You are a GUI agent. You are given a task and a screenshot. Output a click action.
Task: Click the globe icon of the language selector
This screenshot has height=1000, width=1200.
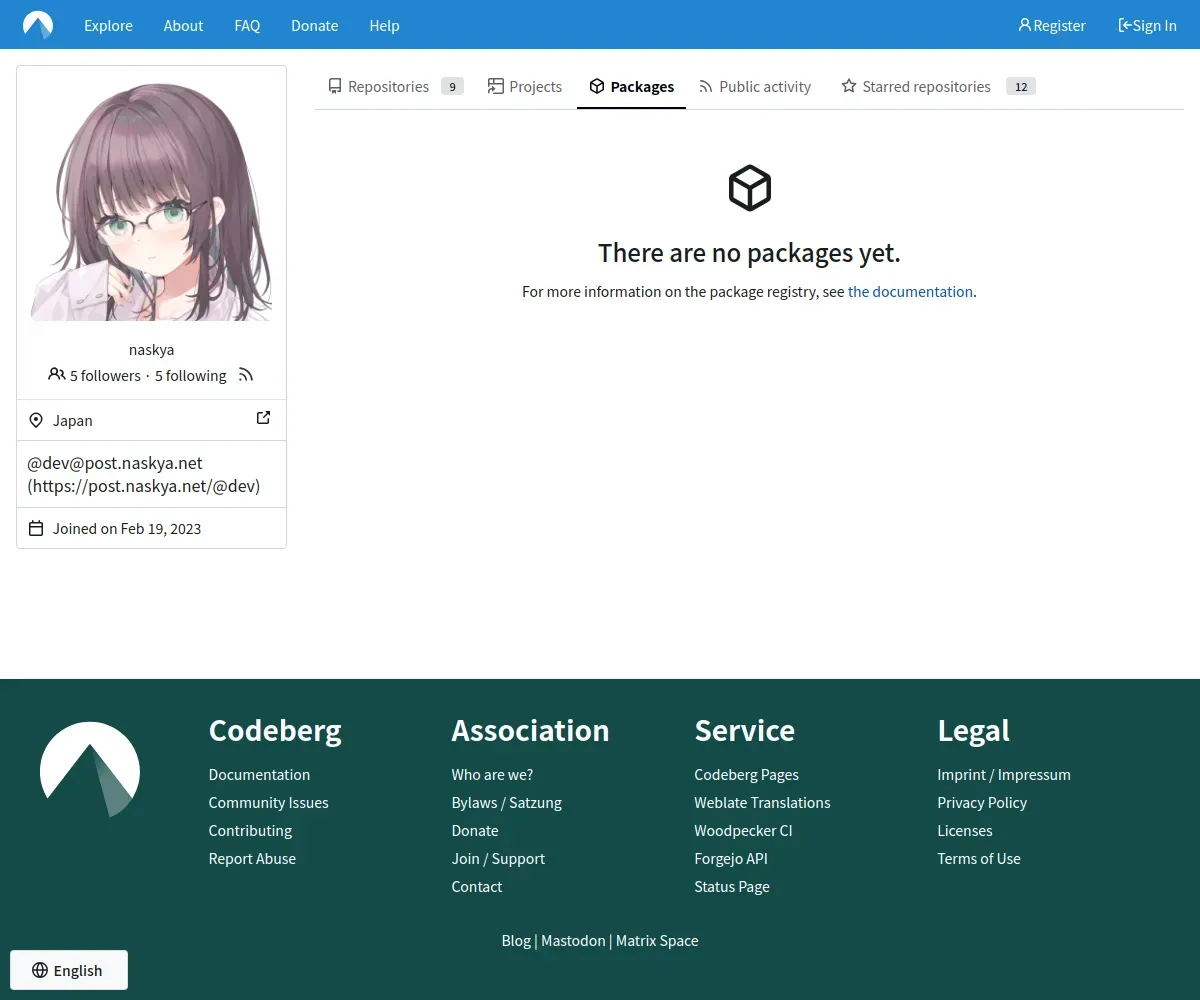[x=40, y=970]
